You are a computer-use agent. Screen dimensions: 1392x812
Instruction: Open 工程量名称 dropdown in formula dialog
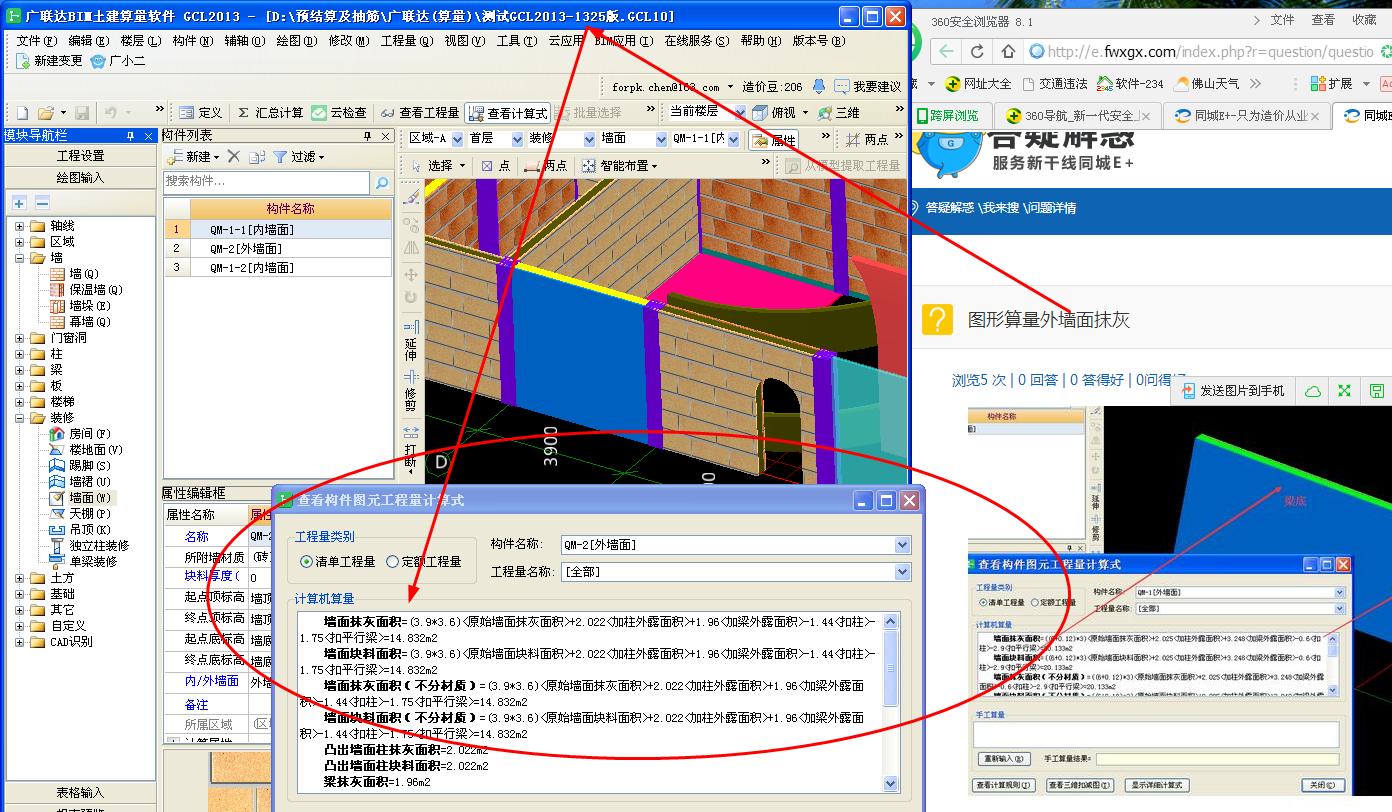click(x=902, y=572)
